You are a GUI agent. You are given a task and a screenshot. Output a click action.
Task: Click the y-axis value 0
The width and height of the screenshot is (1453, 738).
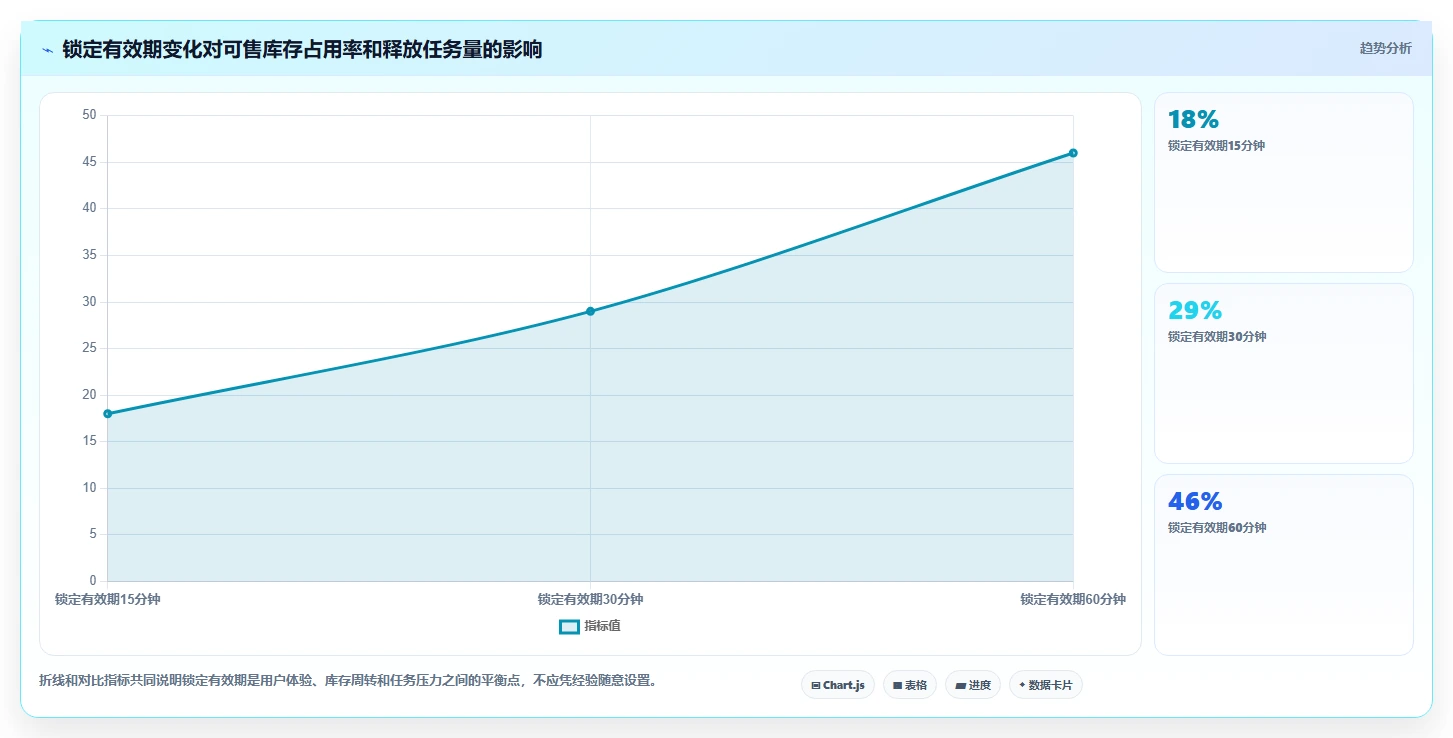[x=93, y=581]
